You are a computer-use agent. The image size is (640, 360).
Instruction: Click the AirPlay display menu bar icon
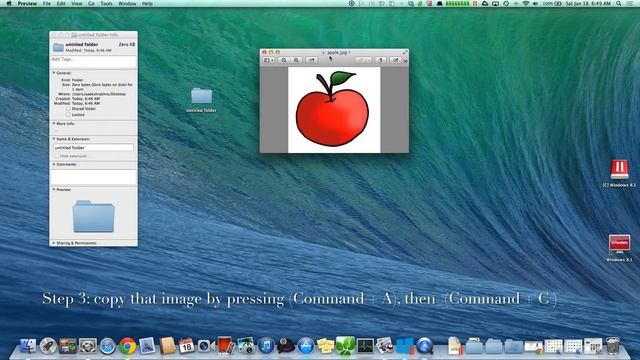(495, 3)
